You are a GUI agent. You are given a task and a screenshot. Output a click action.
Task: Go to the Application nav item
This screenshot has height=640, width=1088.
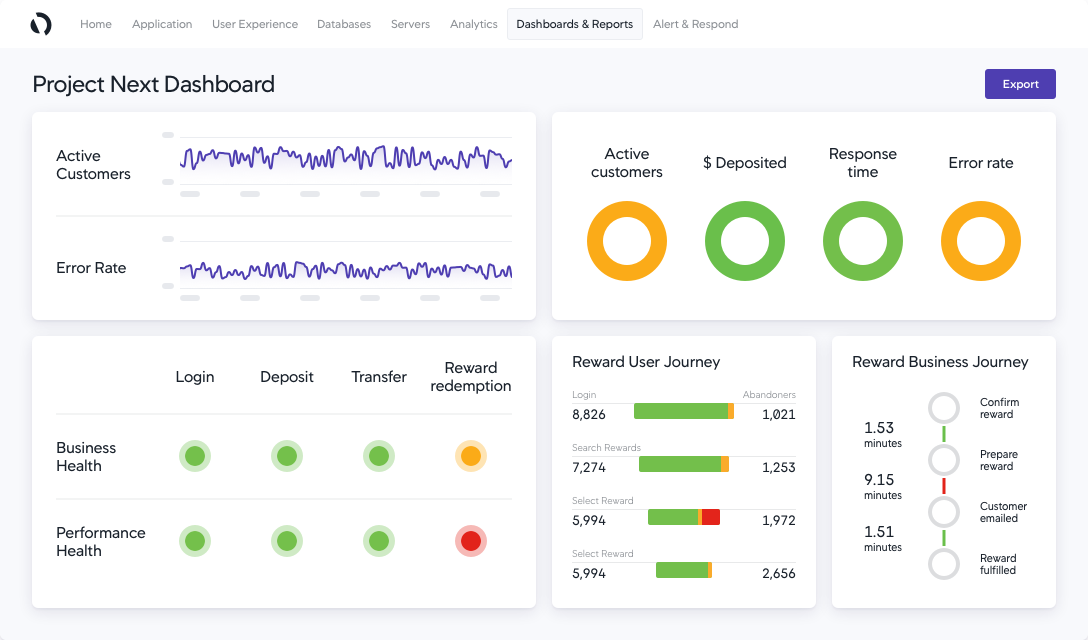(x=162, y=24)
